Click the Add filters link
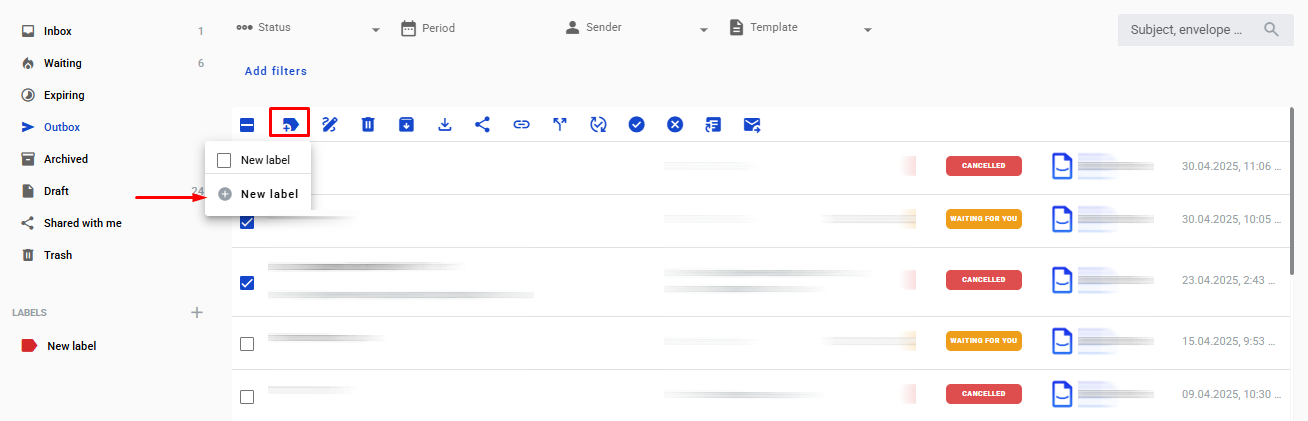1308x421 pixels. 276,71
